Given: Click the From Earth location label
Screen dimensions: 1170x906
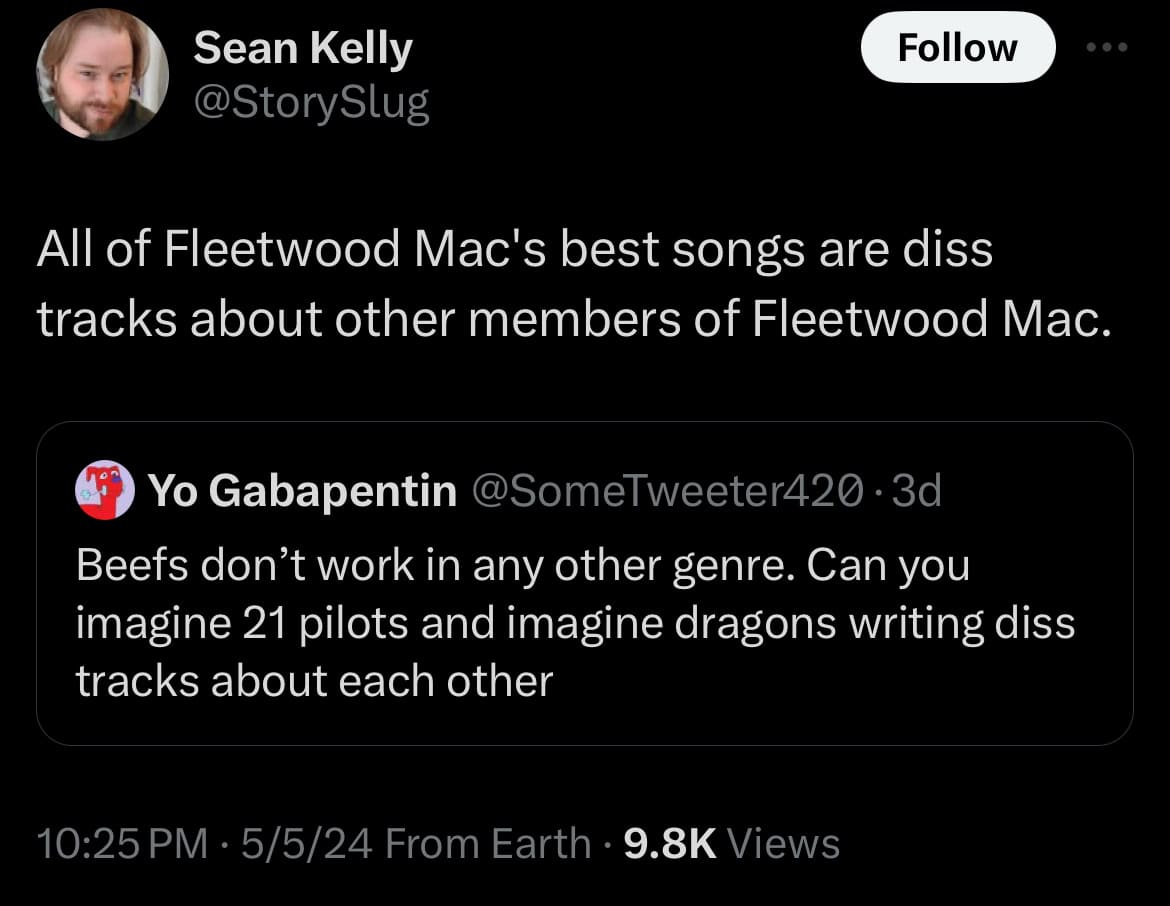Looking at the screenshot, I should coord(488,843).
